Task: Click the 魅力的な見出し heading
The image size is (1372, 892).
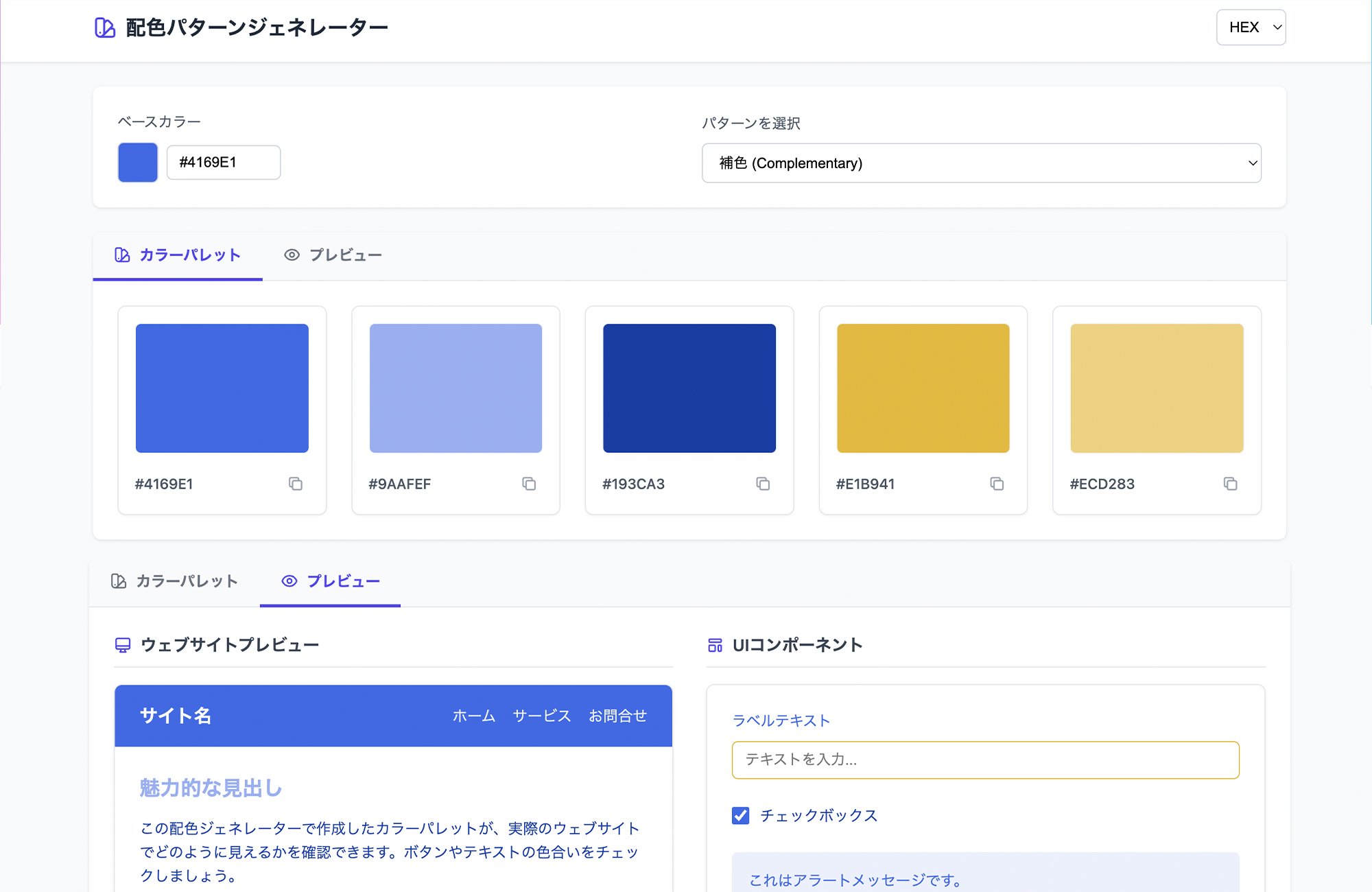Action: [211, 788]
